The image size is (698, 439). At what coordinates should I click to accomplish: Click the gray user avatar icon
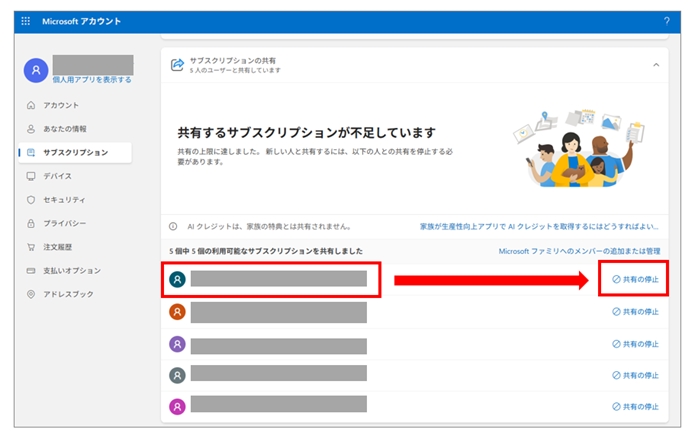[x=177, y=375]
